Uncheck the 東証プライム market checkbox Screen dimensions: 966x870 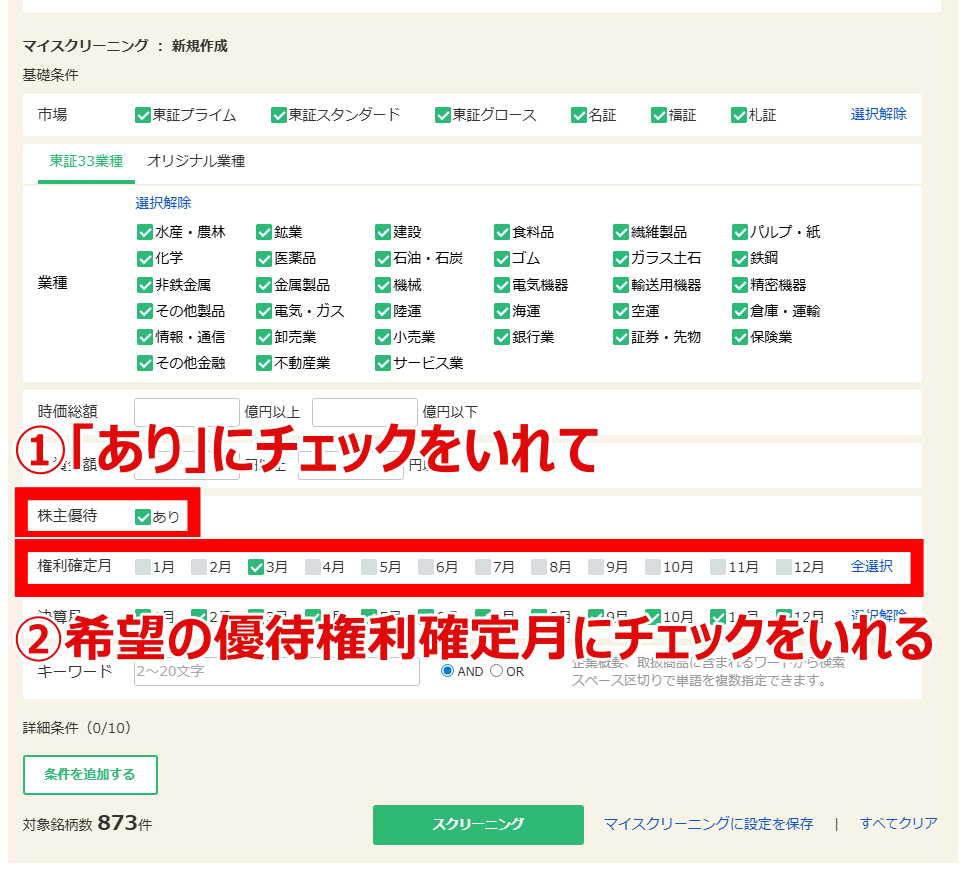pyautogui.click(x=143, y=115)
